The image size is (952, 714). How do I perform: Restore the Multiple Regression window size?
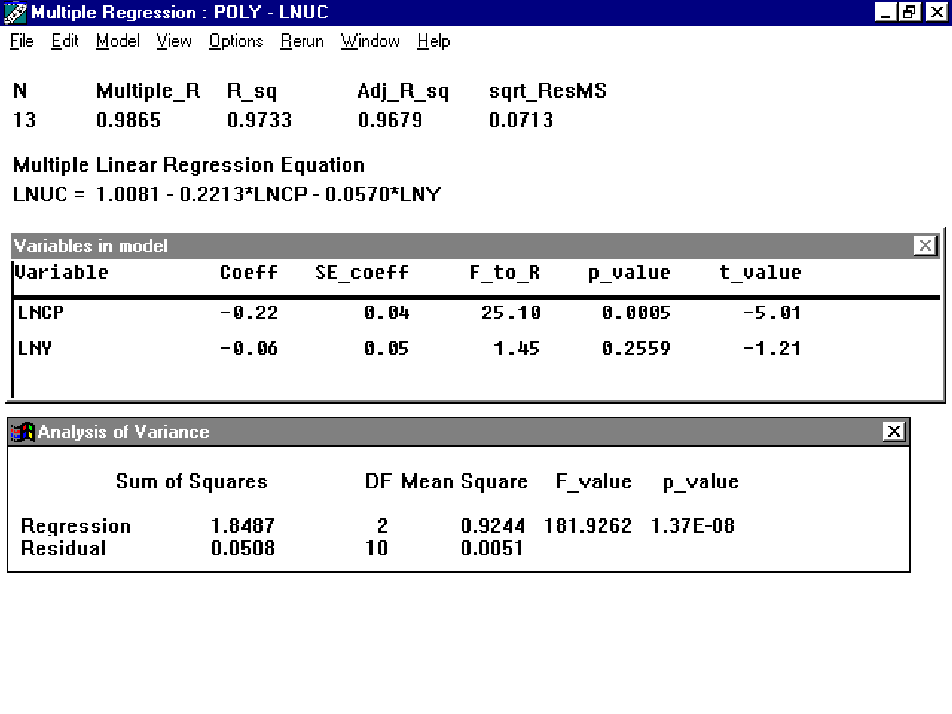(x=909, y=12)
